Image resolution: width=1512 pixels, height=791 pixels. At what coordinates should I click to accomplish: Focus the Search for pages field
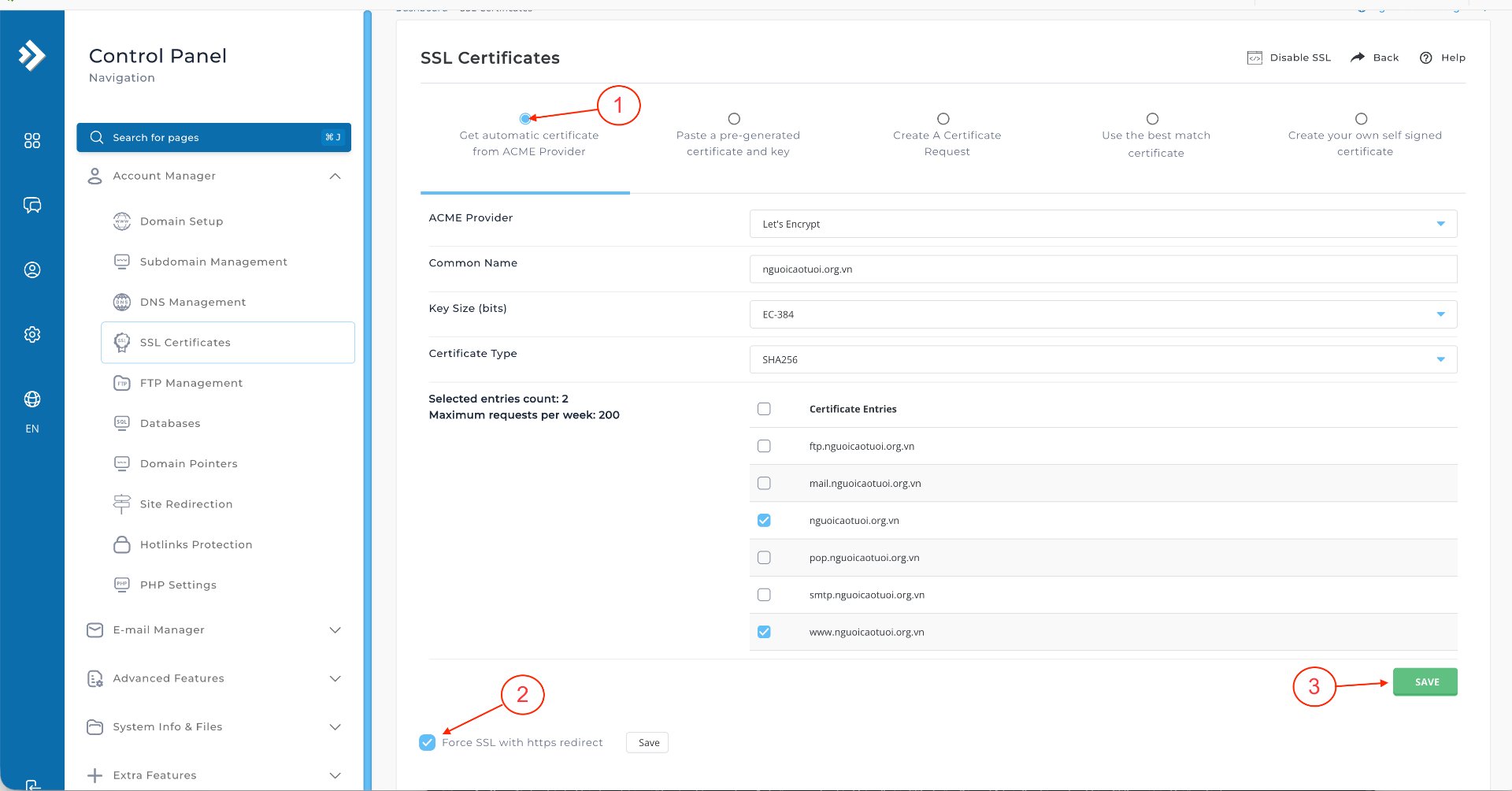(x=213, y=137)
